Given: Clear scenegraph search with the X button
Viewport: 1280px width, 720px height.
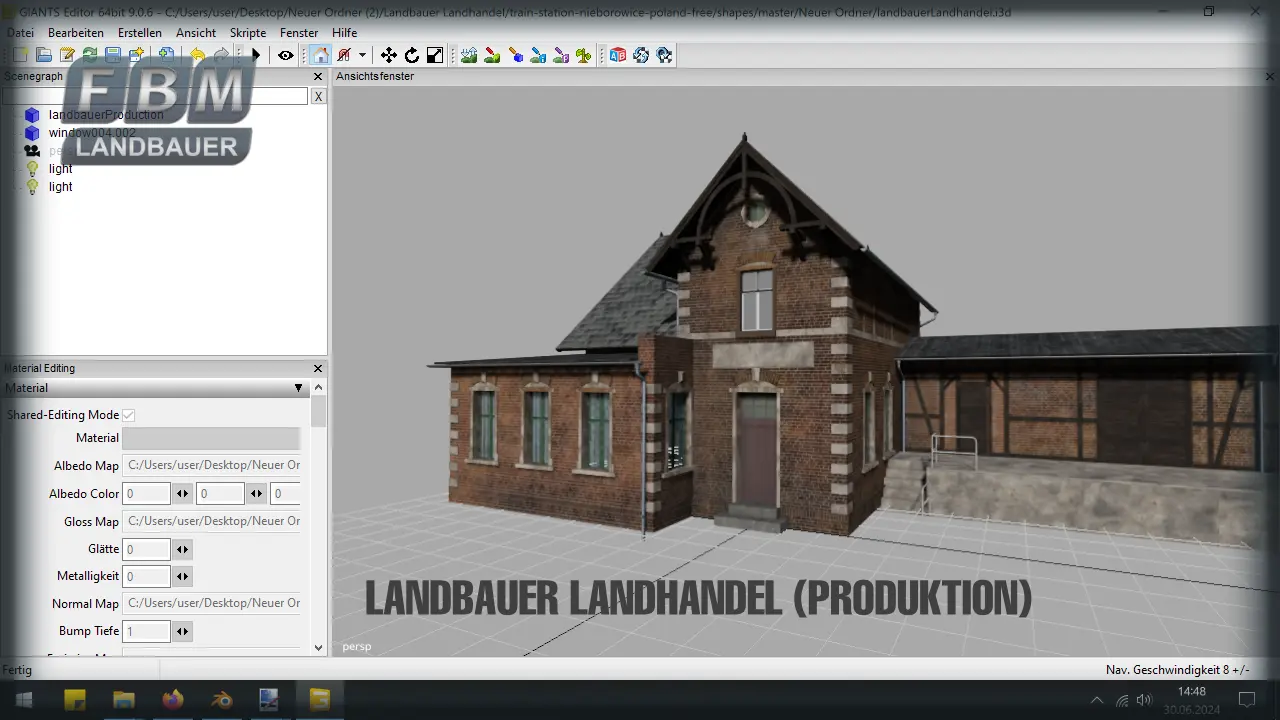Looking at the screenshot, I should click(318, 96).
